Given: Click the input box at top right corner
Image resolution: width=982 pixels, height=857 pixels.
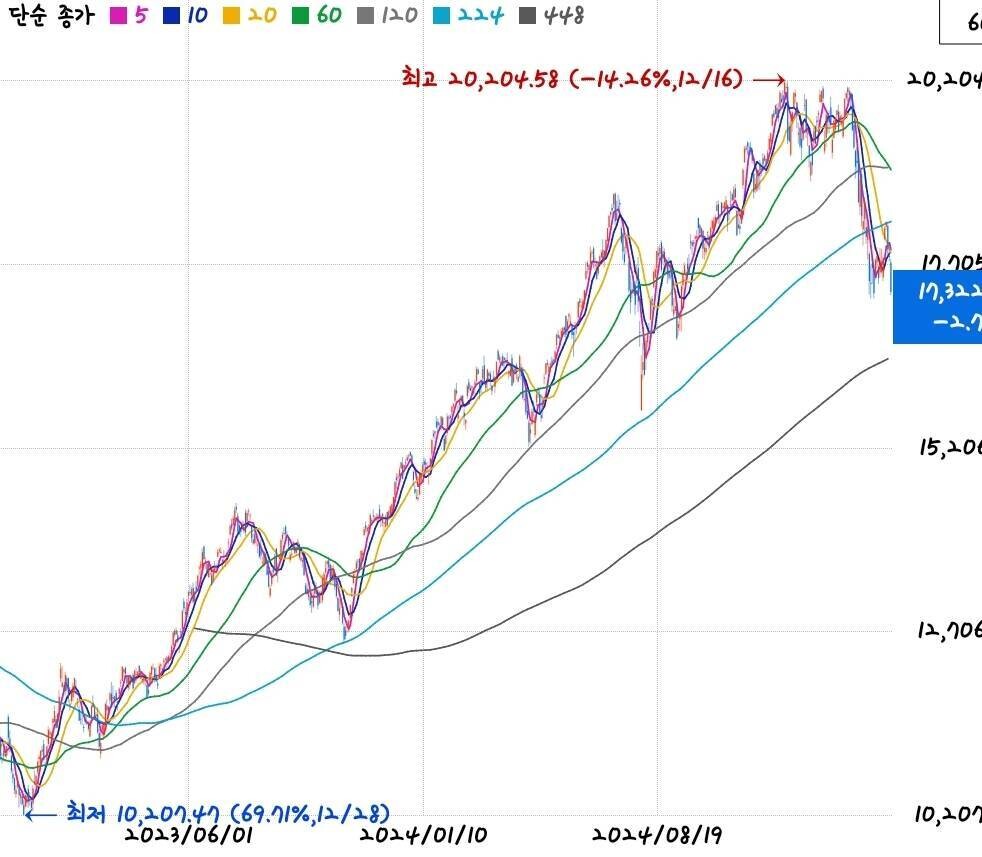Looking at the screenshot, I should (x=961, y=22).
